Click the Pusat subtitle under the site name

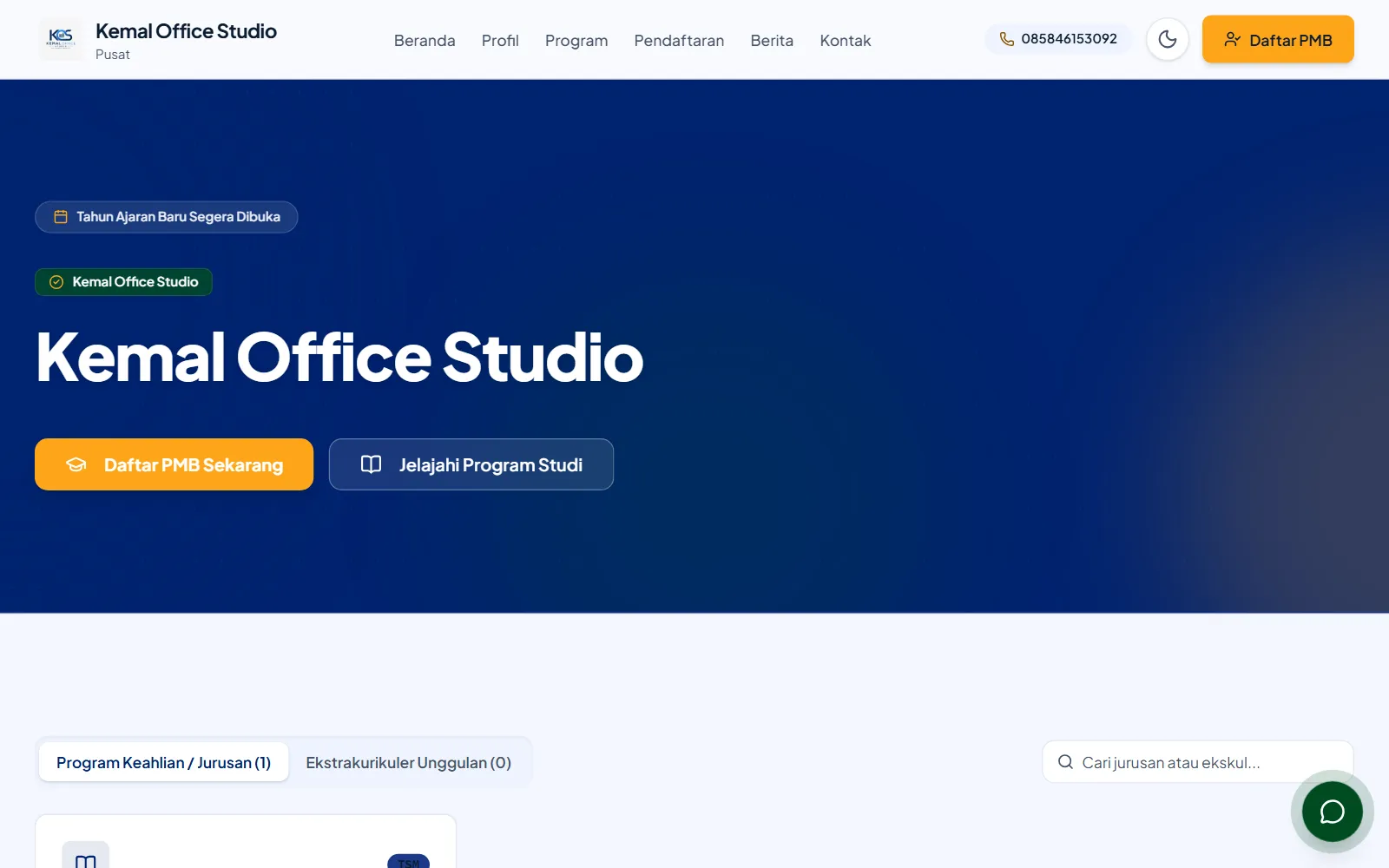113,55
